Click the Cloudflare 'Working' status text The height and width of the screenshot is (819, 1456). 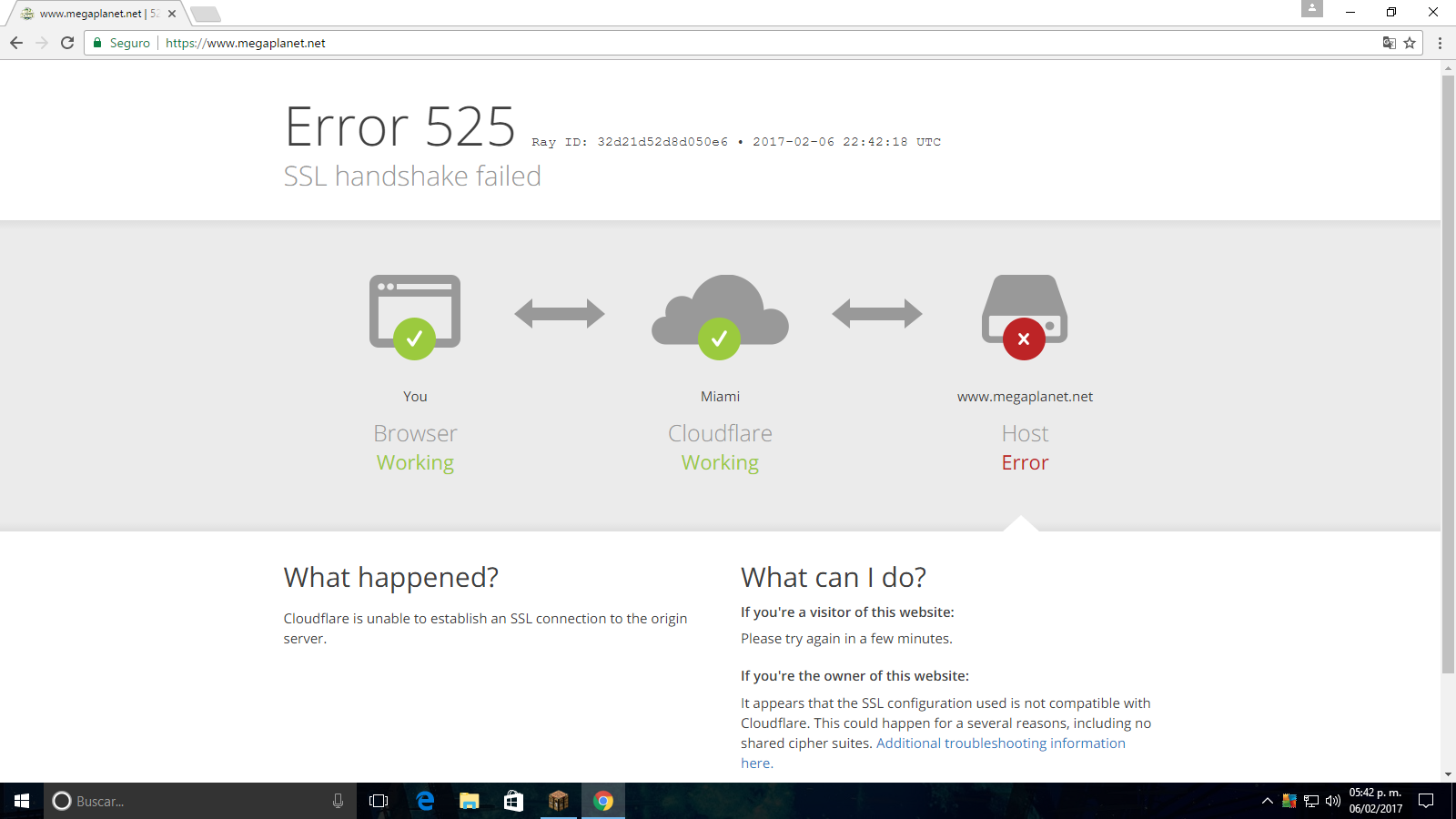720,462
